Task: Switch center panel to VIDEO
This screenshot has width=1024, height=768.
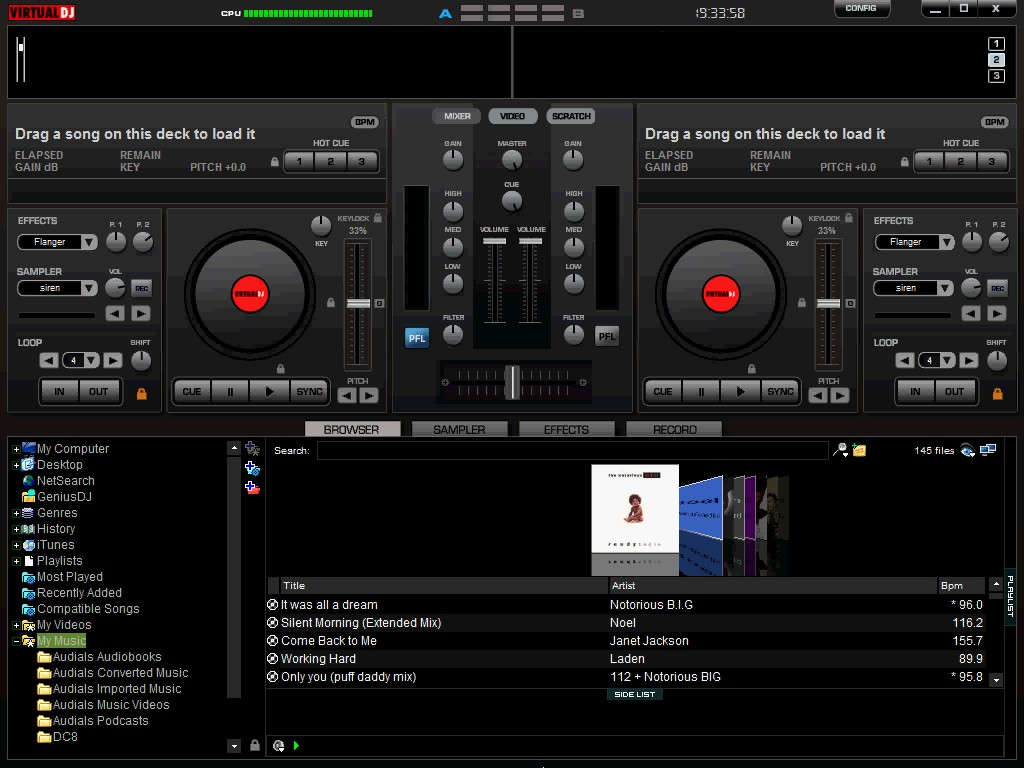Action: click(513, 116)
